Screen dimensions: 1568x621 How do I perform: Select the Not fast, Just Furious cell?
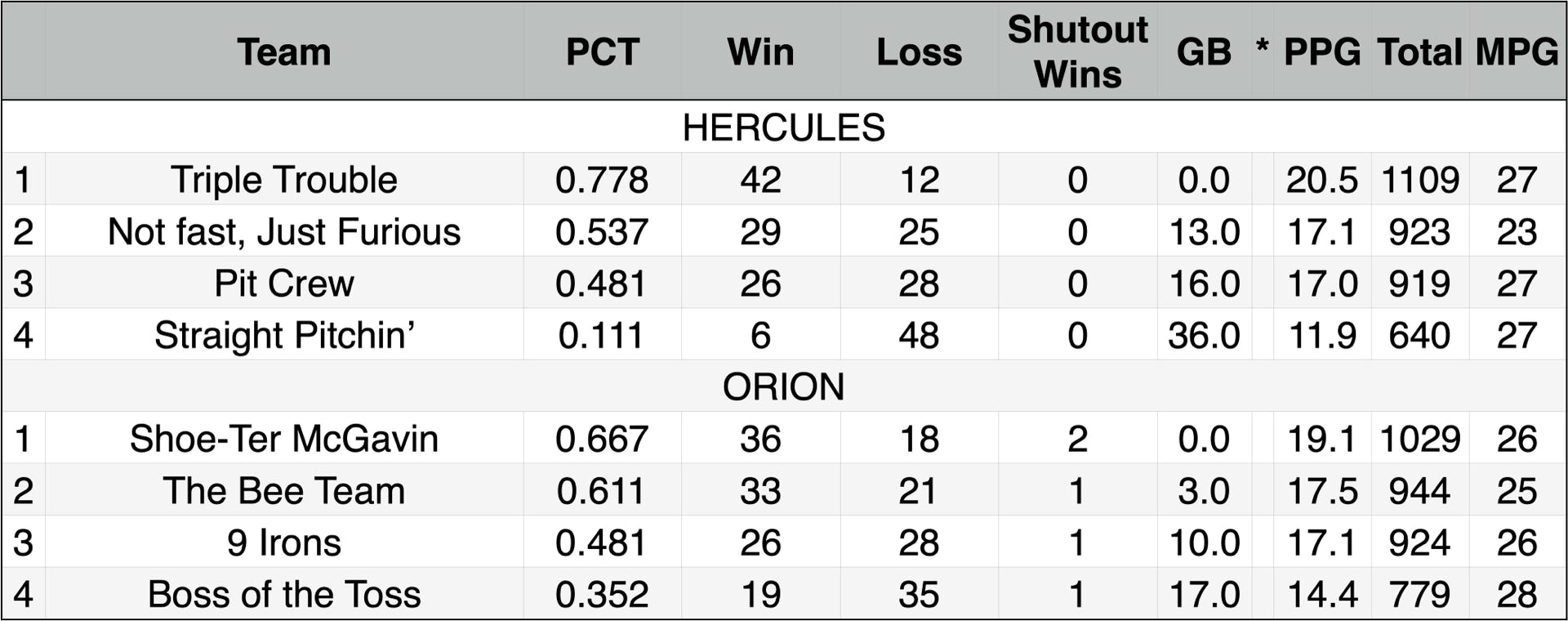(x=283, y=231)
